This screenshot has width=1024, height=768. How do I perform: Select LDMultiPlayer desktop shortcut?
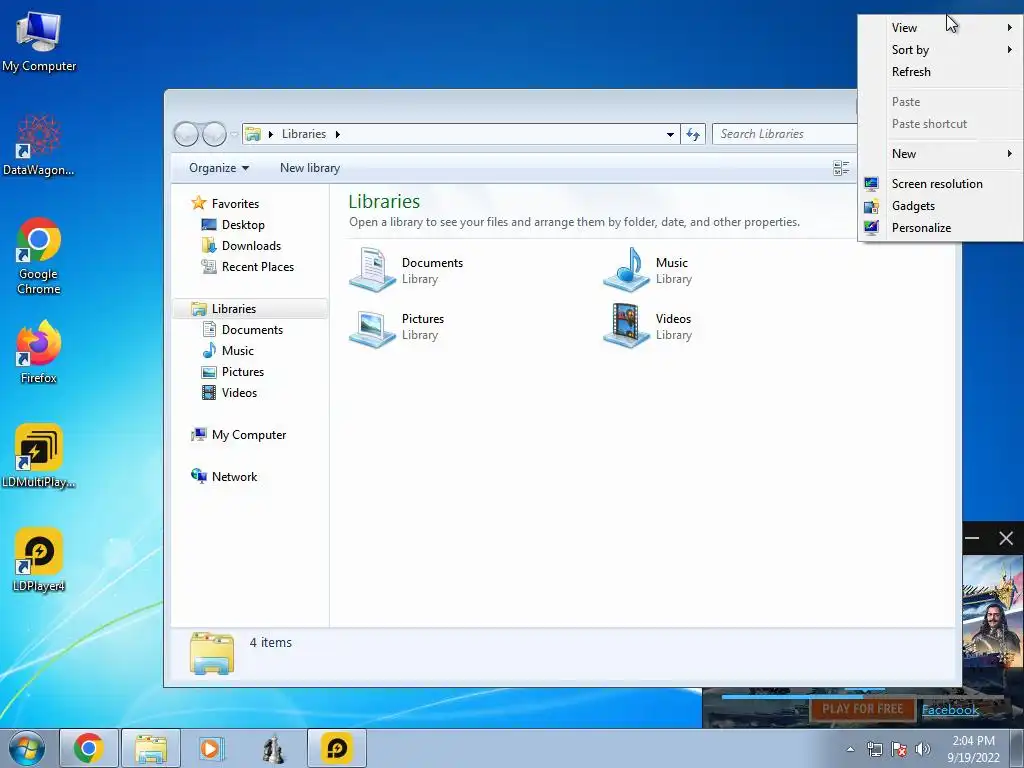pyautogui.click(x=39, y=456)
